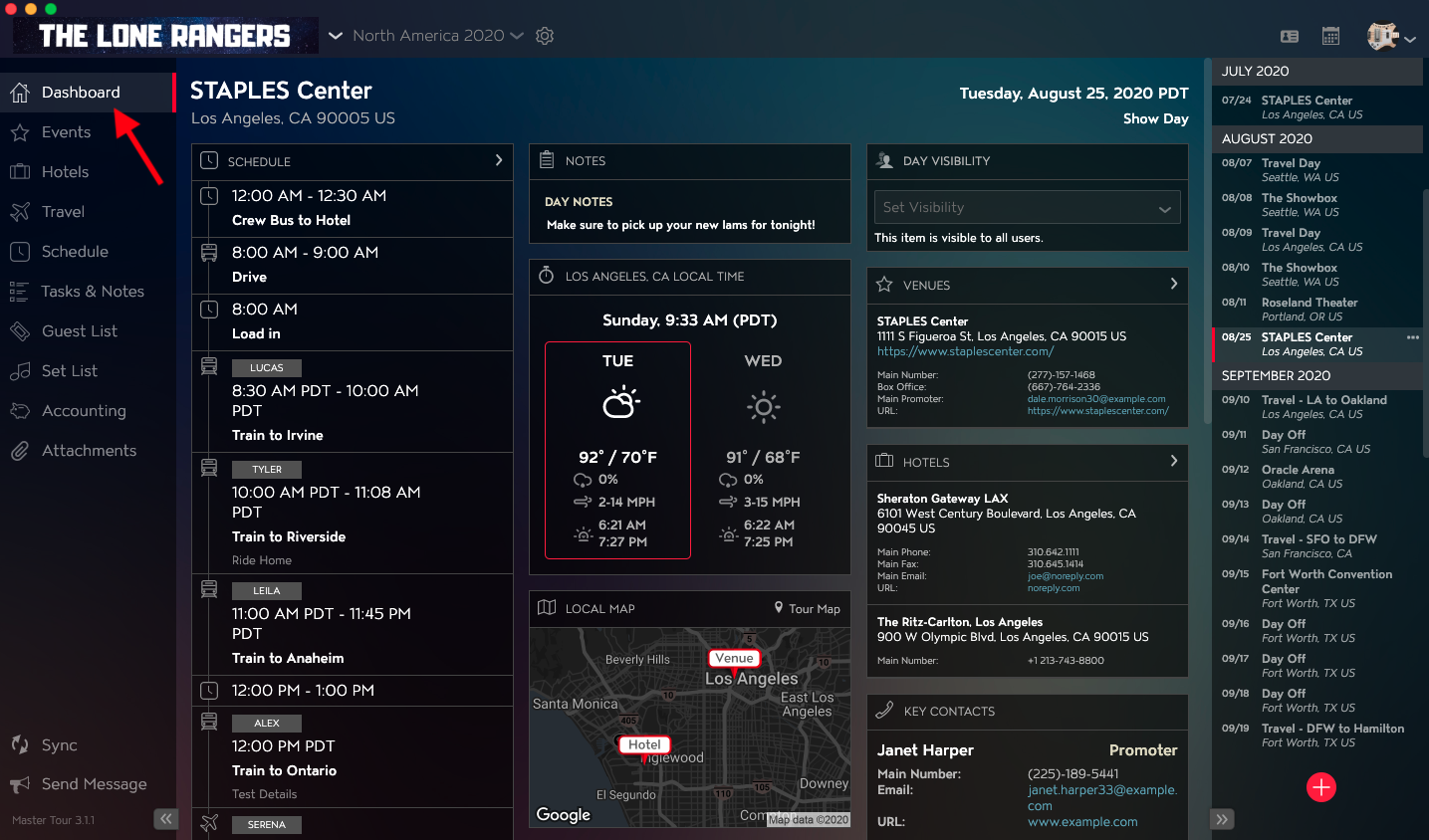Click the local time stopwatch icon
1429x840 pixels.
point(547,275)
